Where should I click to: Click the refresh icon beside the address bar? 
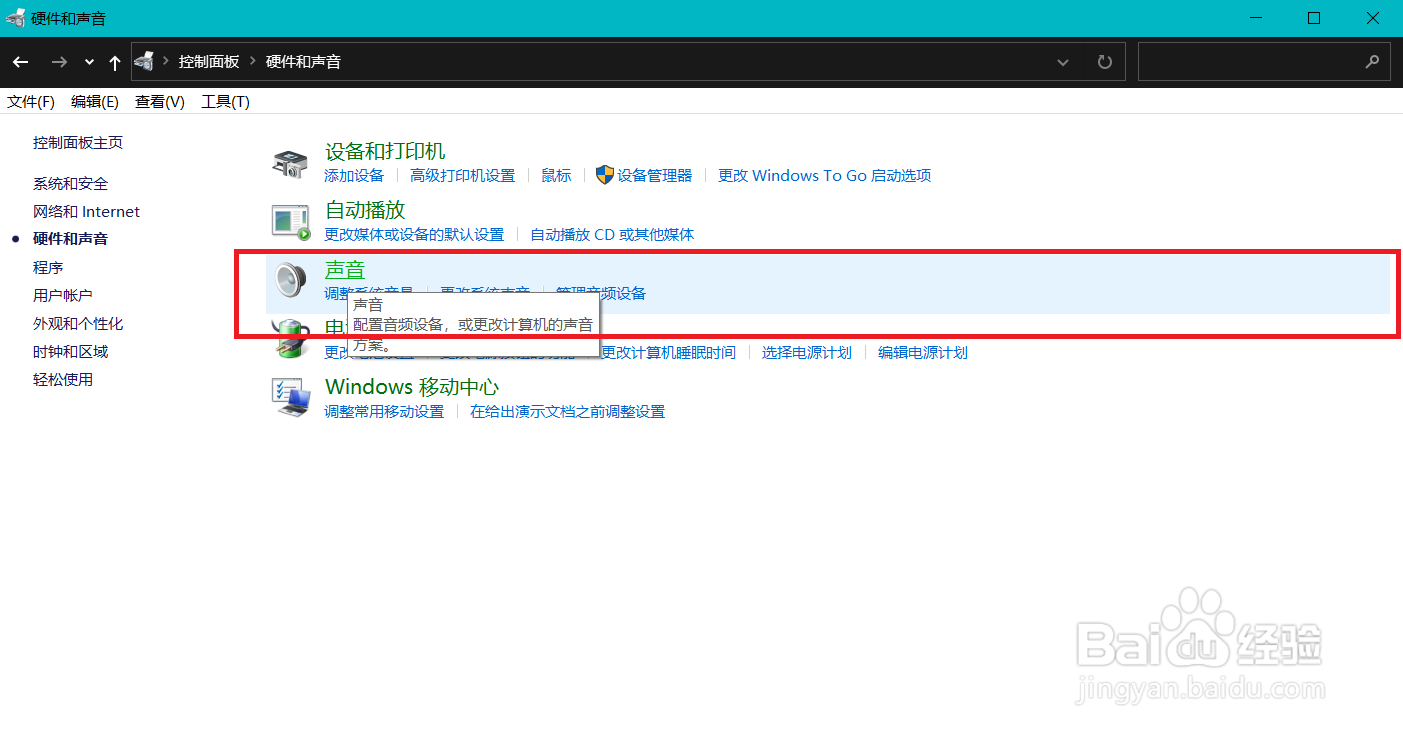[1104, 61]
